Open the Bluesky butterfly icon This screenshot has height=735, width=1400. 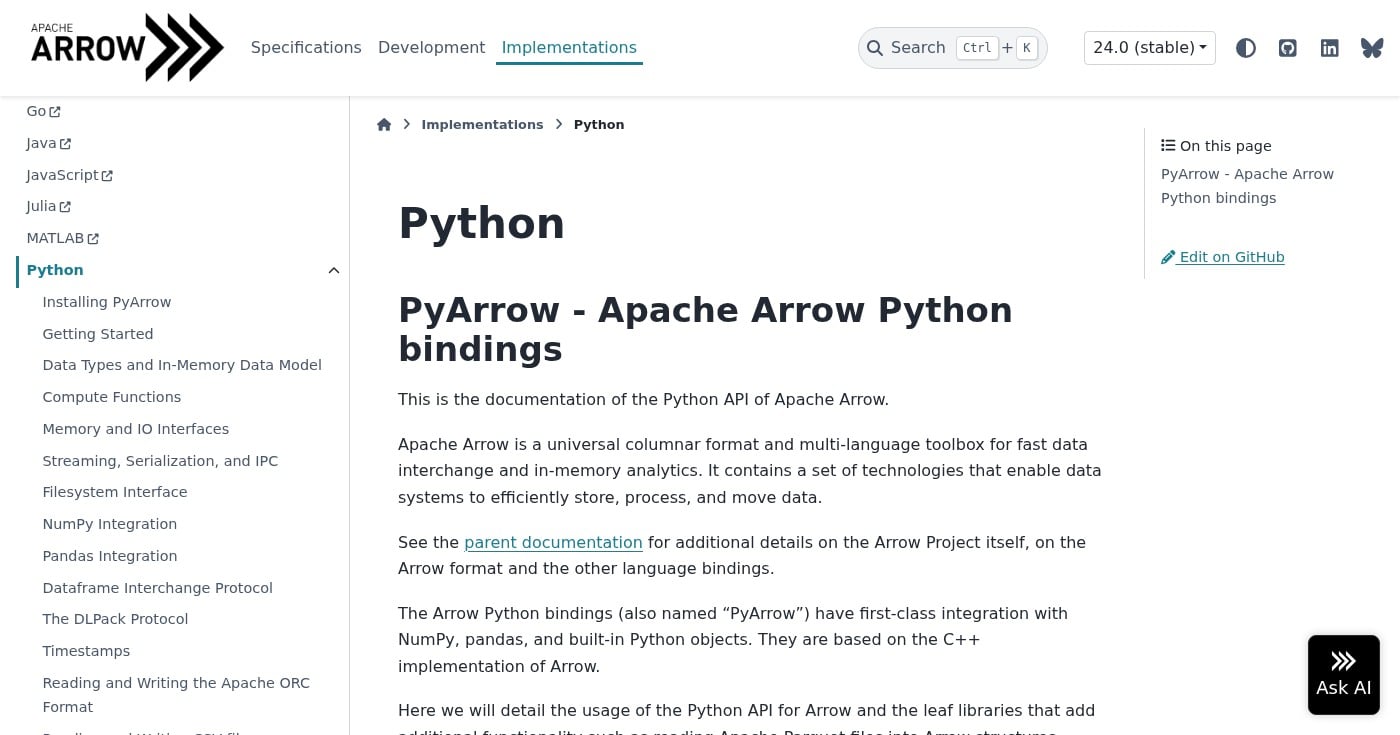[1372, 48]
